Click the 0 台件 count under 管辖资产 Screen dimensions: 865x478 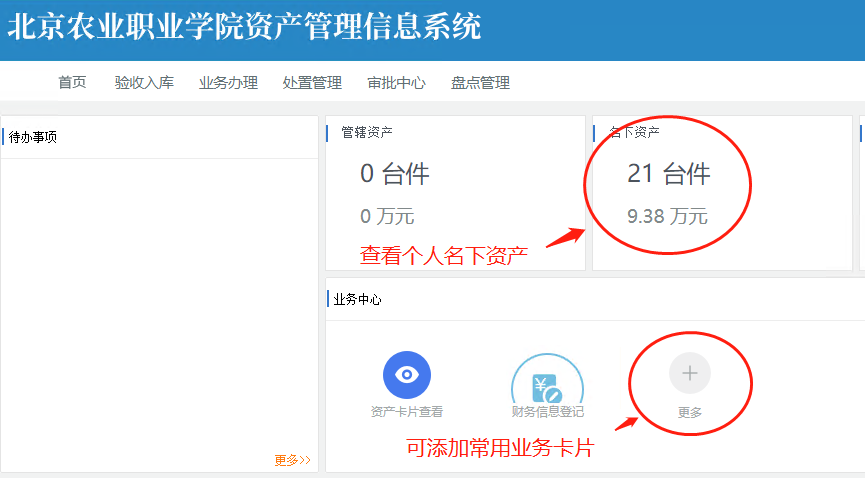394,174
